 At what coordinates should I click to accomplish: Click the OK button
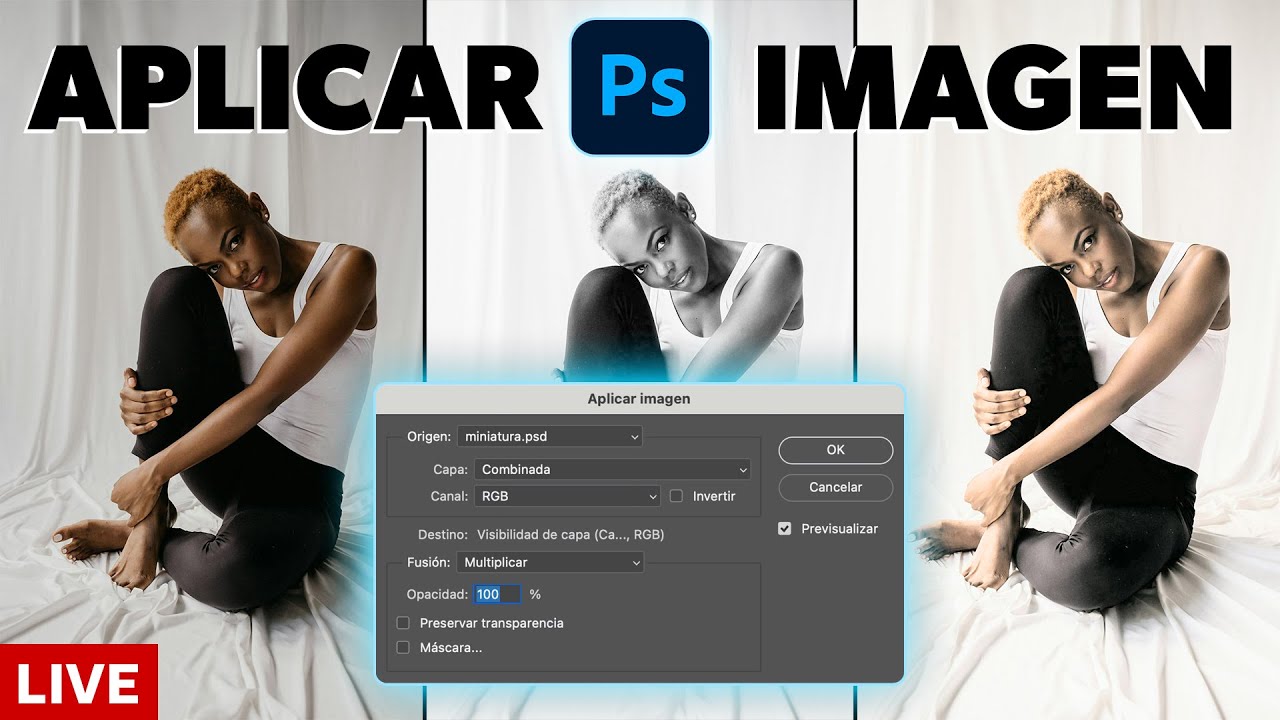tap(836, 450)
